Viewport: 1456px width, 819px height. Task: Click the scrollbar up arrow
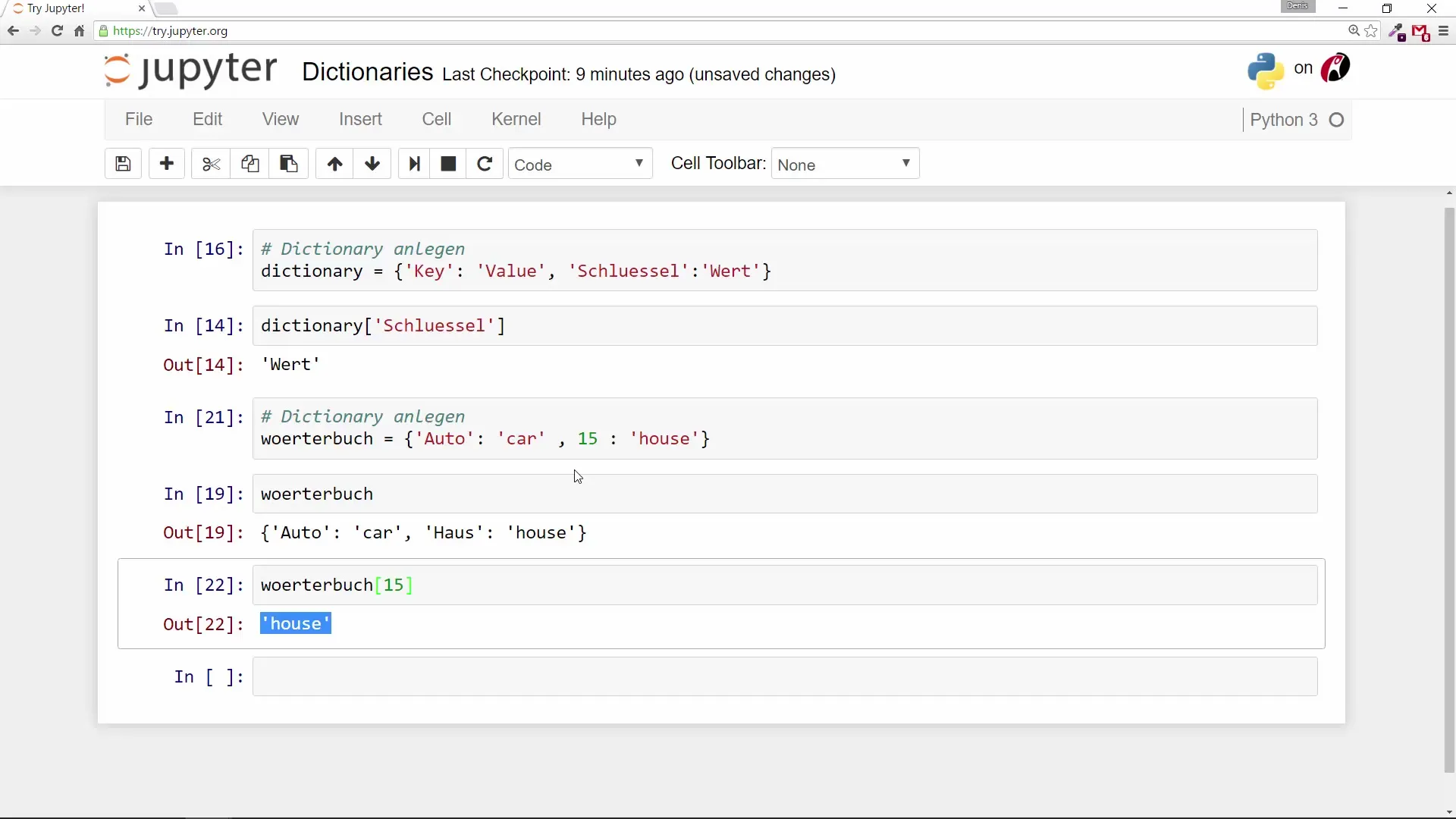pos(1449,193)
